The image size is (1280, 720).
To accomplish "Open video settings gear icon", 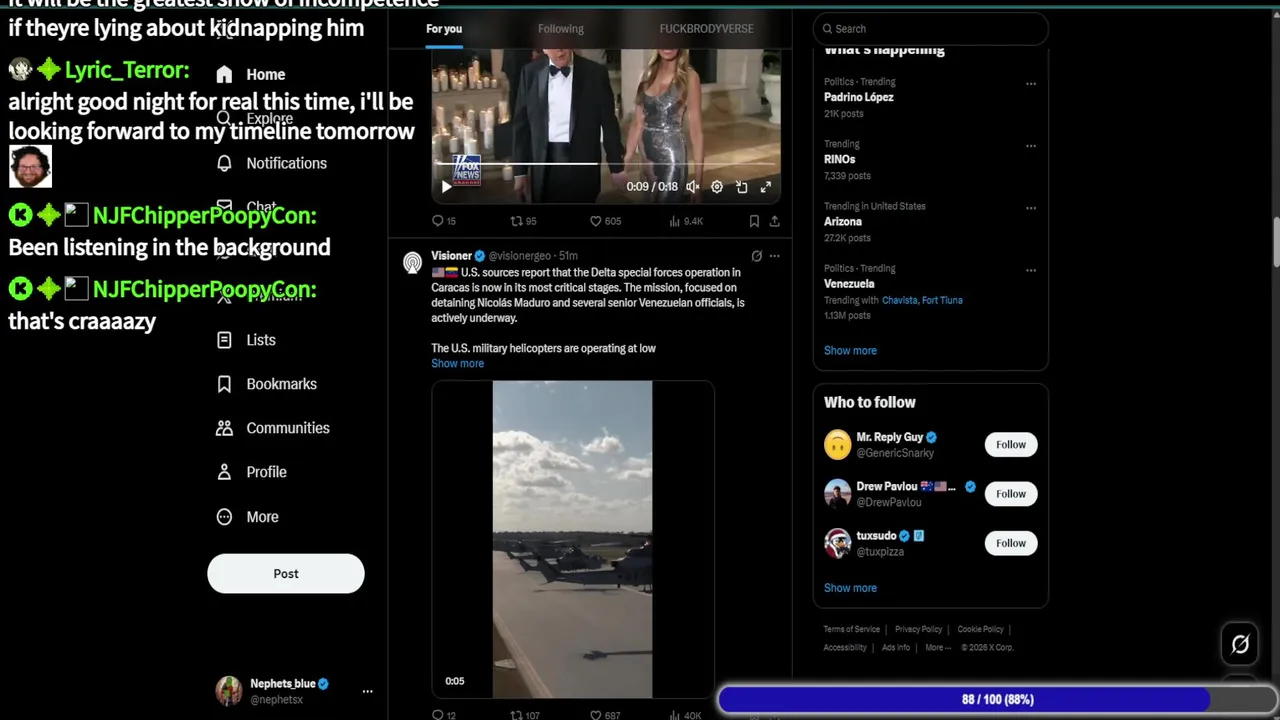I will point(717,187).
